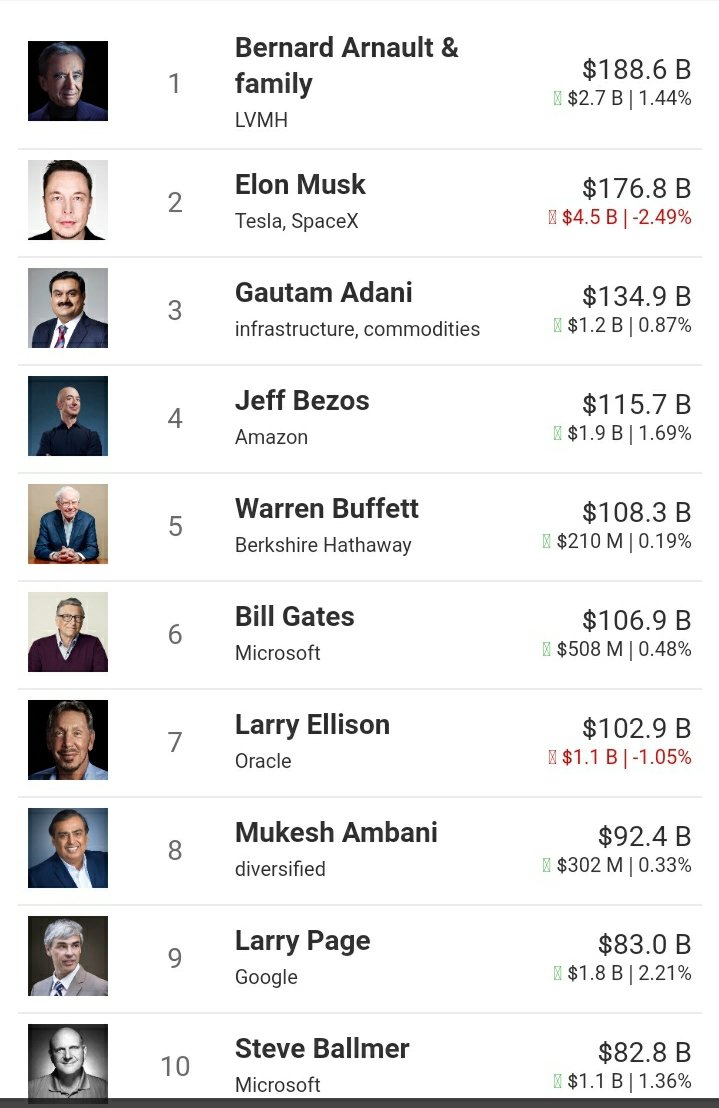Open the Warren Buffett name link

(327, 509)
